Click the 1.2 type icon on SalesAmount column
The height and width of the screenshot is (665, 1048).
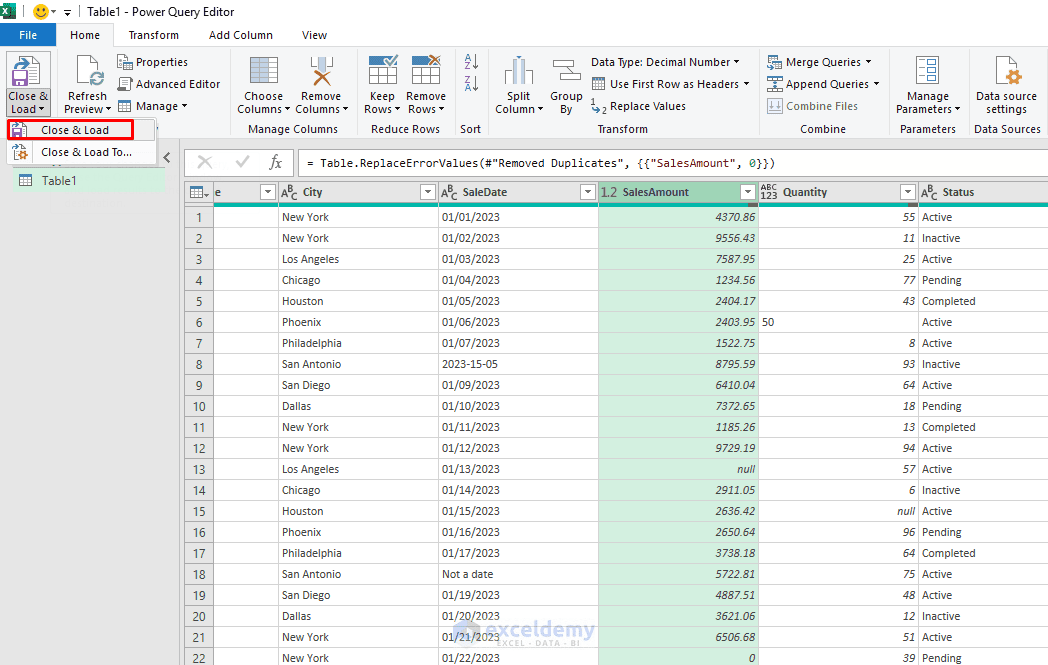[609, 192]
